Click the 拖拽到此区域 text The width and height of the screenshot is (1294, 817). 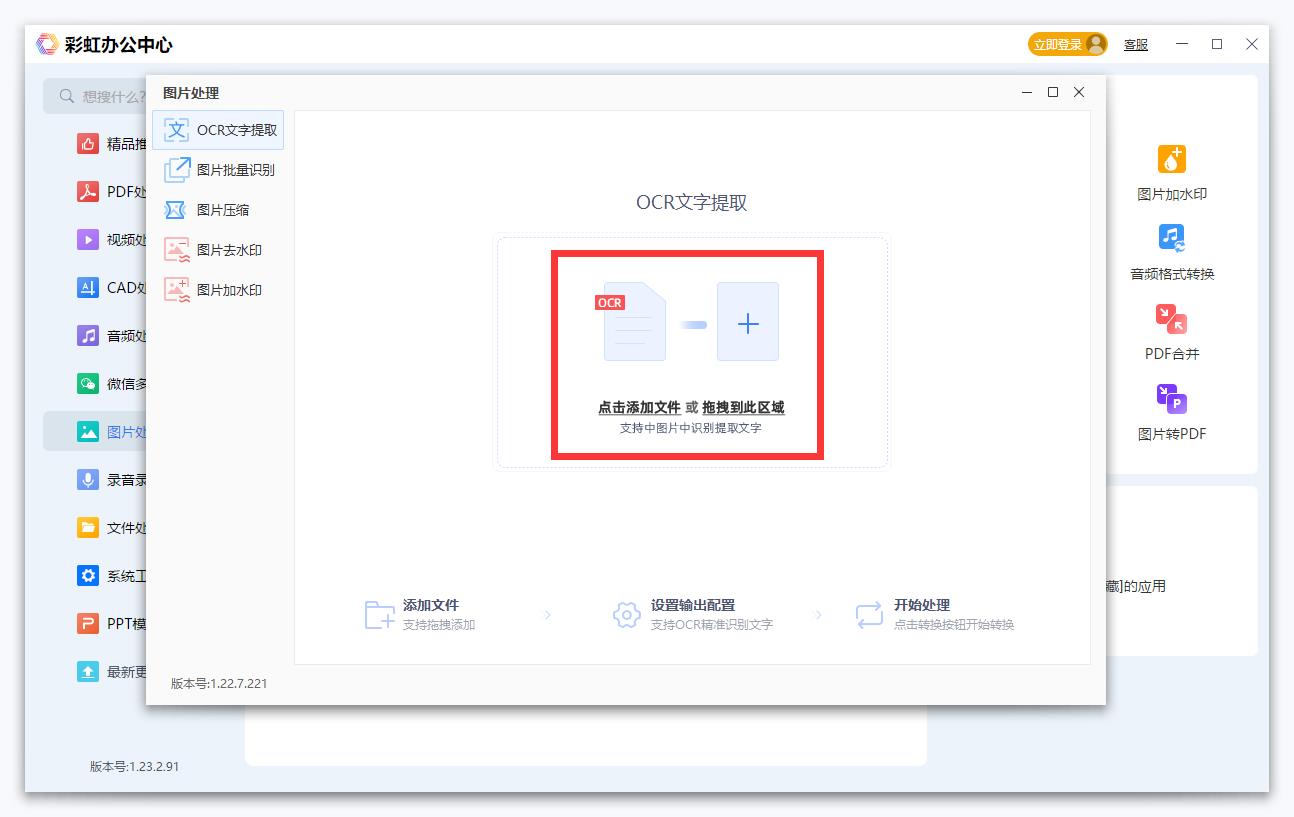point(743,408)
